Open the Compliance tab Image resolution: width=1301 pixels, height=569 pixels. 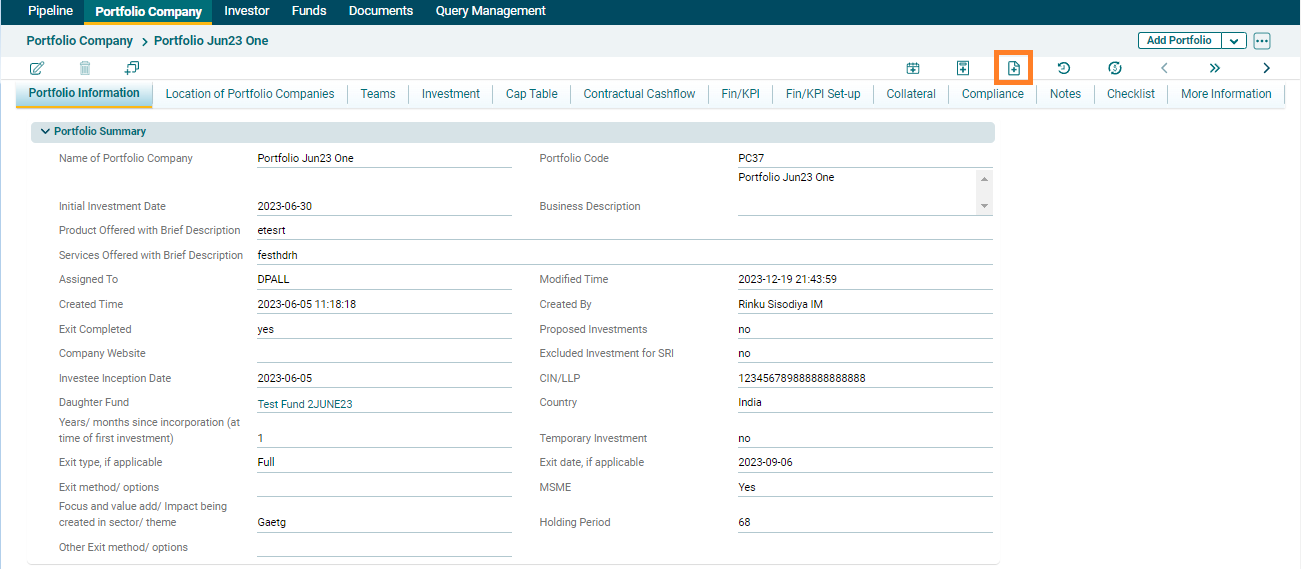(992, 94)
